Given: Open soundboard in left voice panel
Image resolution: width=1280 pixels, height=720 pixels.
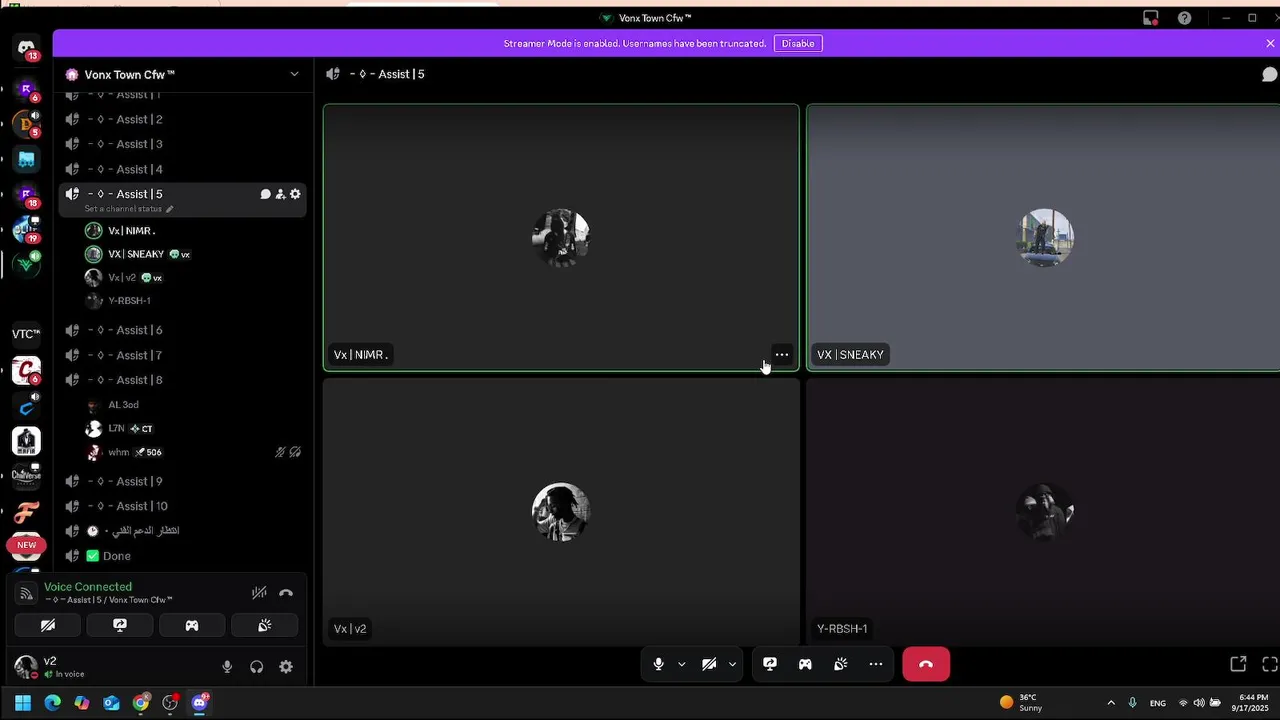Looking at the screenshot, I should coord(265,625).
